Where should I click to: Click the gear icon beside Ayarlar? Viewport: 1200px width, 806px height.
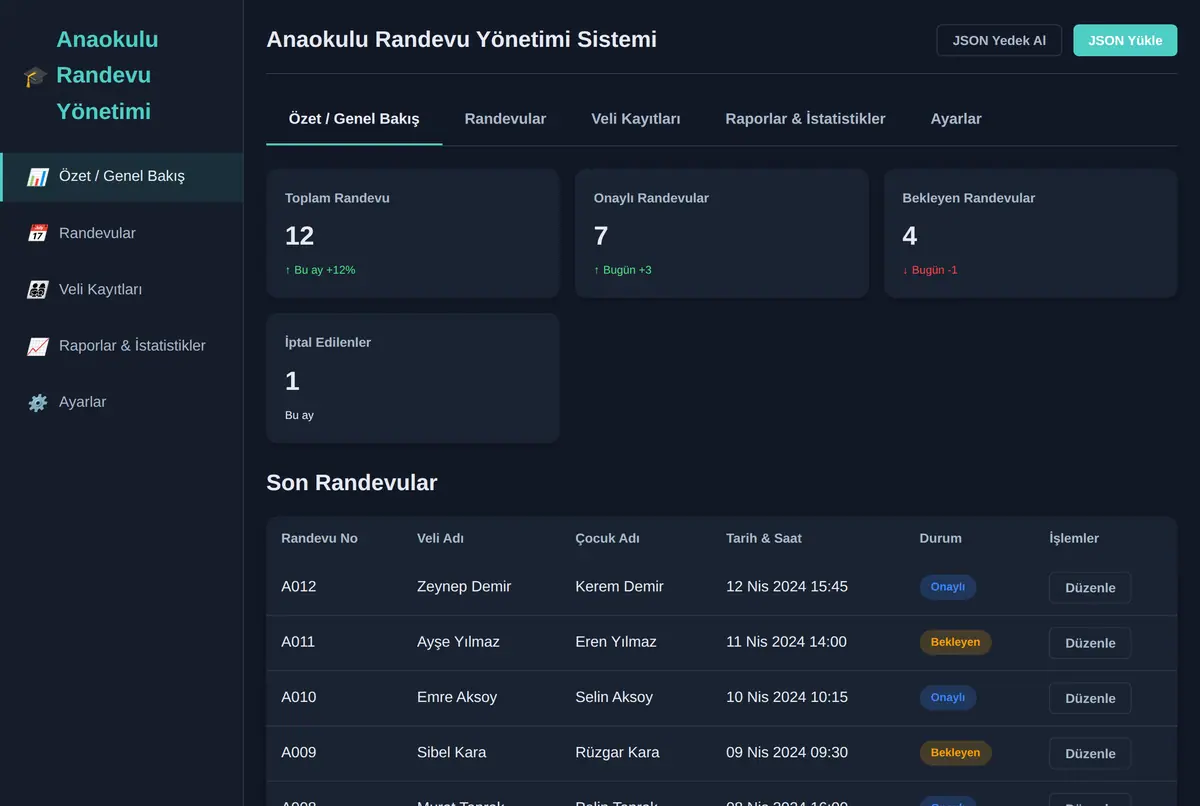point(38,402)
